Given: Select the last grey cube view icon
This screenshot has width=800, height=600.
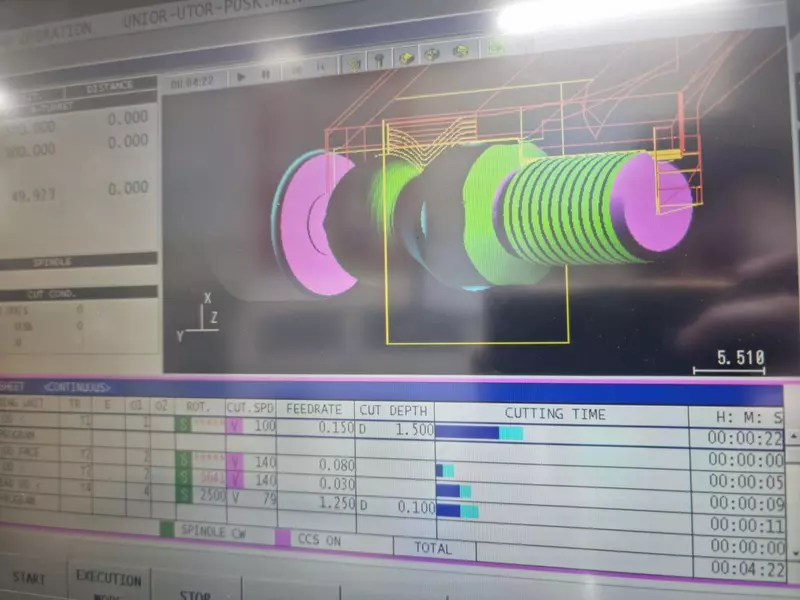Looking at the screenshot, I should 461,51.
